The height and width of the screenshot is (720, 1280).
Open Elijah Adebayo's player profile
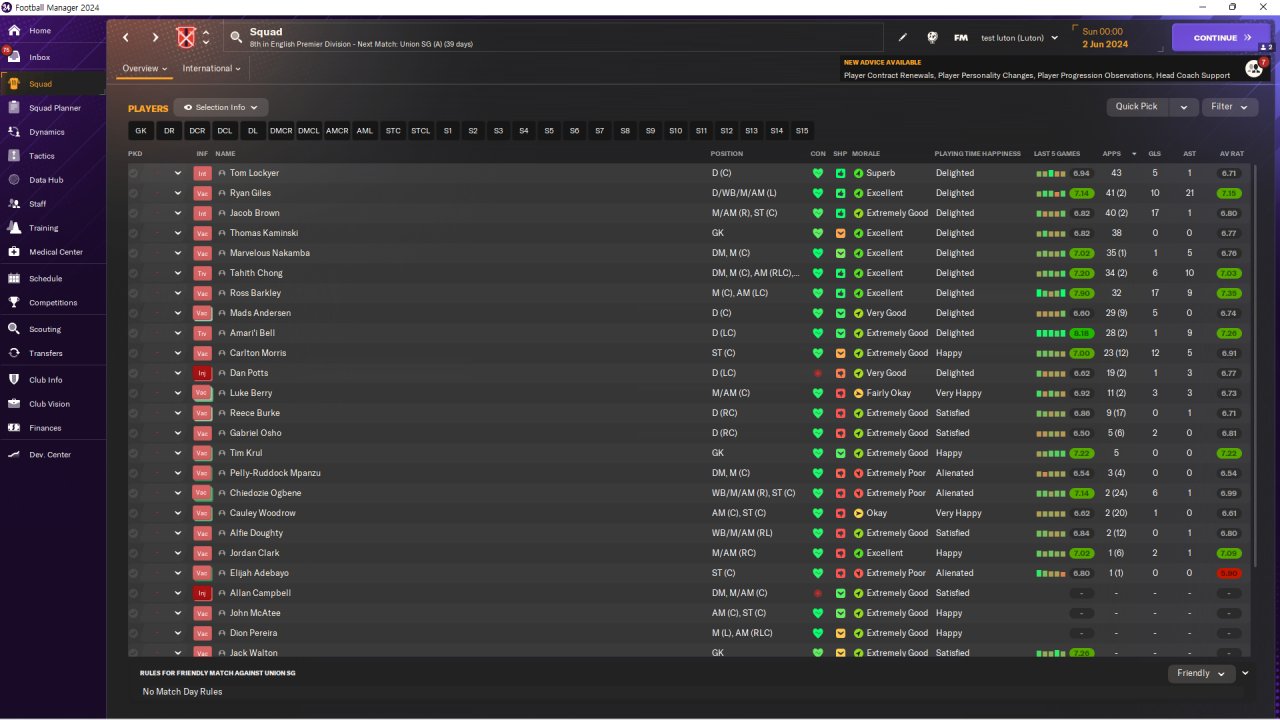(x=259, y=573)
